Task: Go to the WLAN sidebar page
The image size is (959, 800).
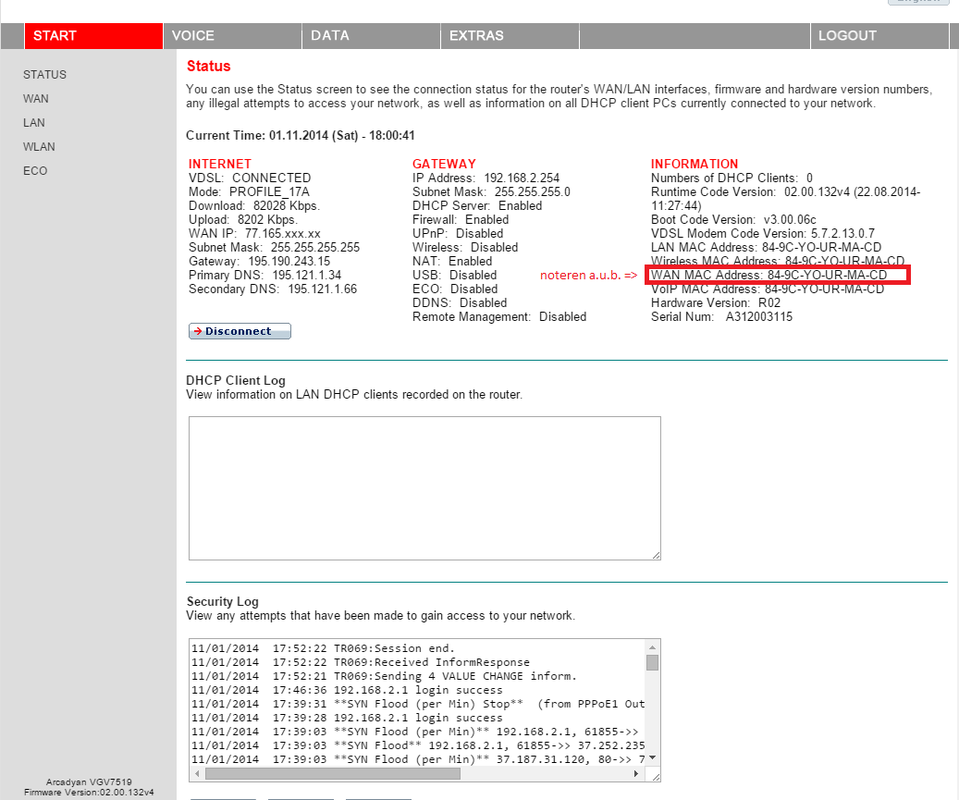Action: click(x=39, y=147)
